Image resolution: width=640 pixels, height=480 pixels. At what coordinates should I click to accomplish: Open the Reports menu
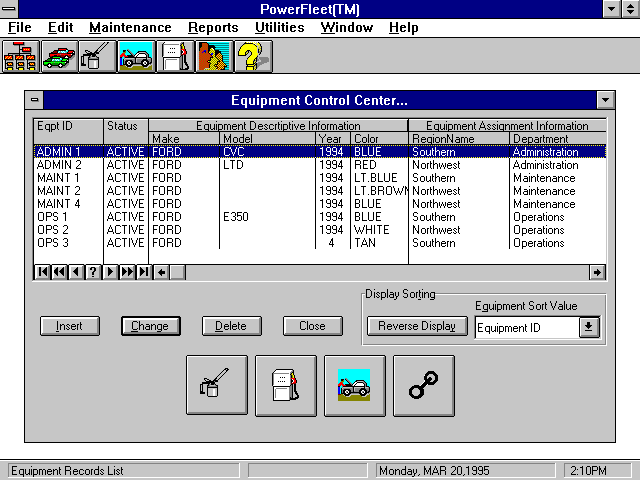tap(211, 28)
